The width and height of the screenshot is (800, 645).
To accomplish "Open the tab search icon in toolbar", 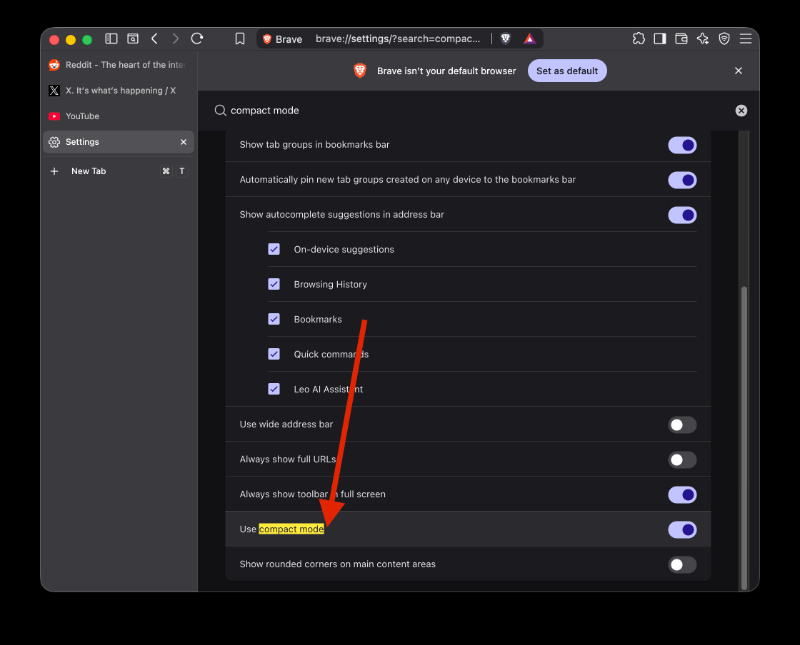I will 133,39.
